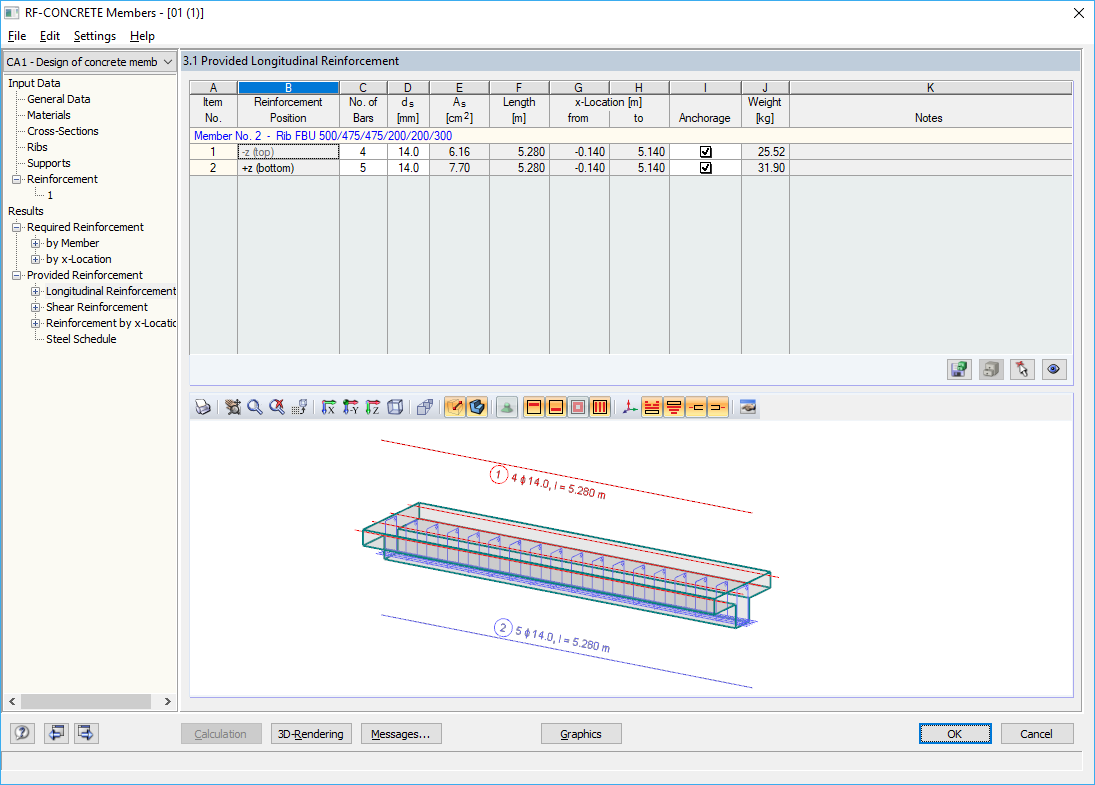Click the 3D-Rendering button
The width and height of the screenshot is (1095, 785).
click(x=311, y=734)
